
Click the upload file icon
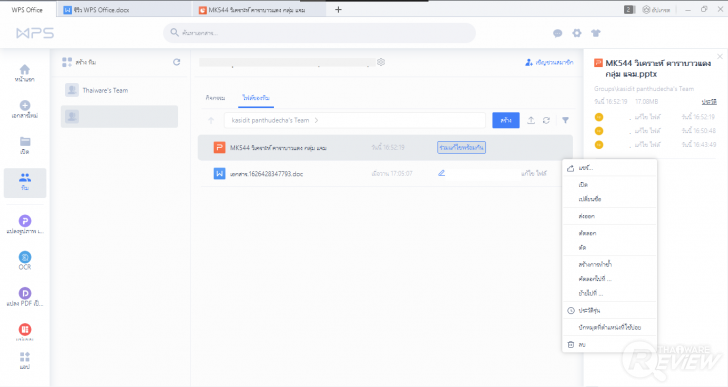tap(531, 120)
